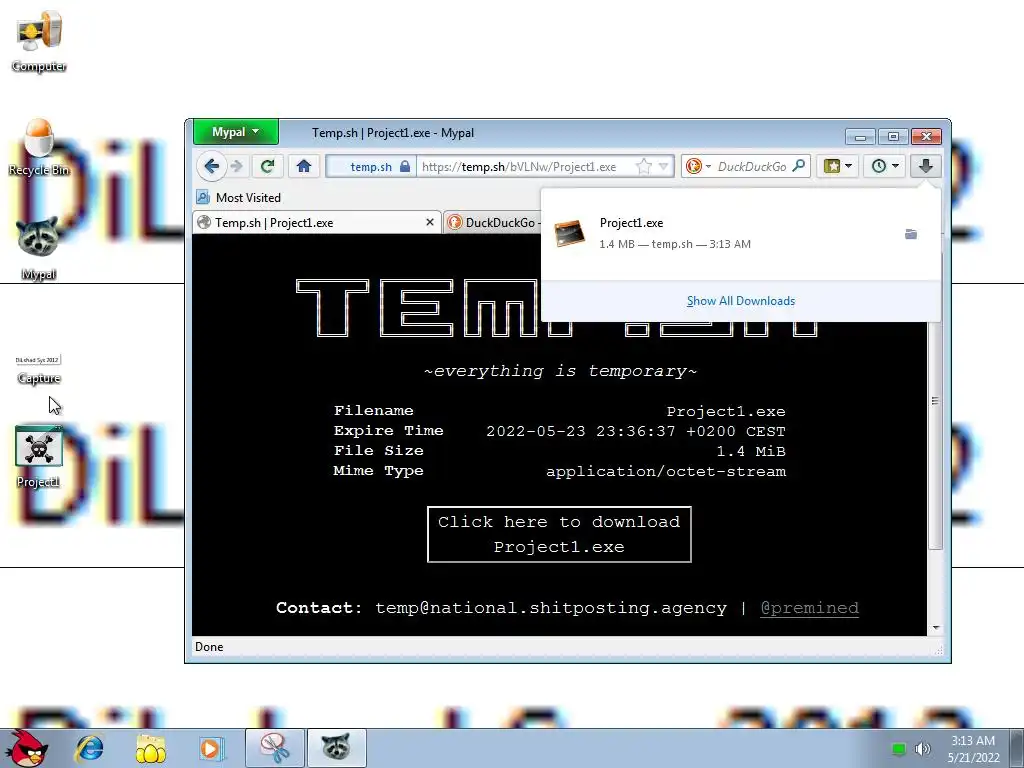
Task: Click the contact email temp@national text
Action: tap(551, 608)
